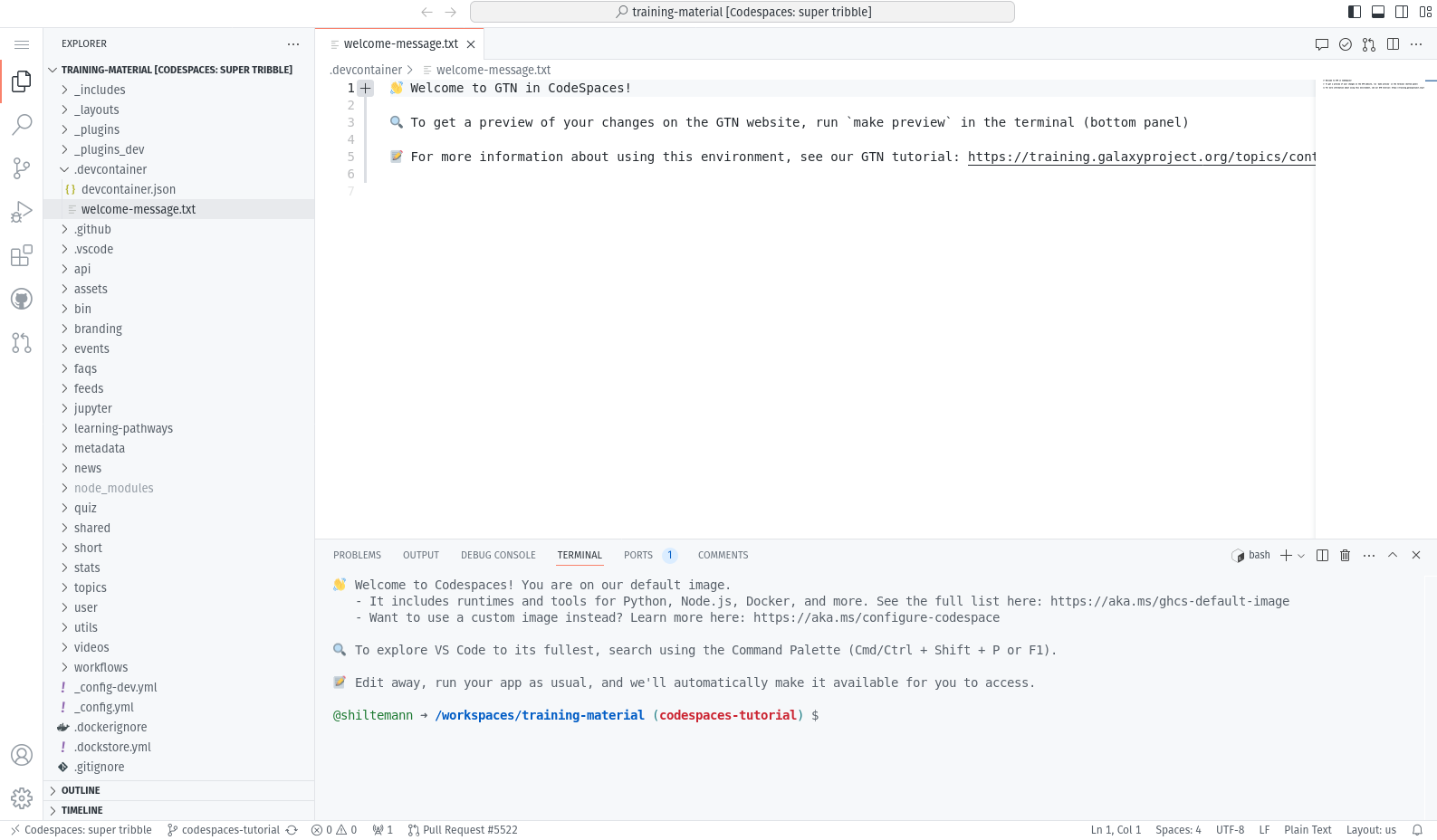The width and height of the screenshot is (1437, 840).
Task: Click the command center search box
Action: (x=742, y=12)
